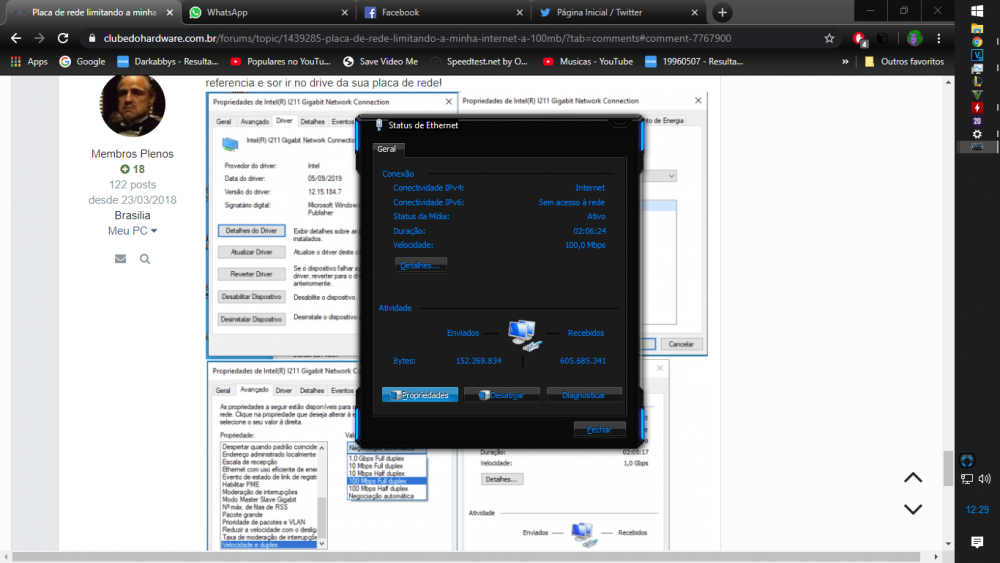Expand the Meu PC dropdown
Screen dimensions: 1000x563
coord(132,231)
